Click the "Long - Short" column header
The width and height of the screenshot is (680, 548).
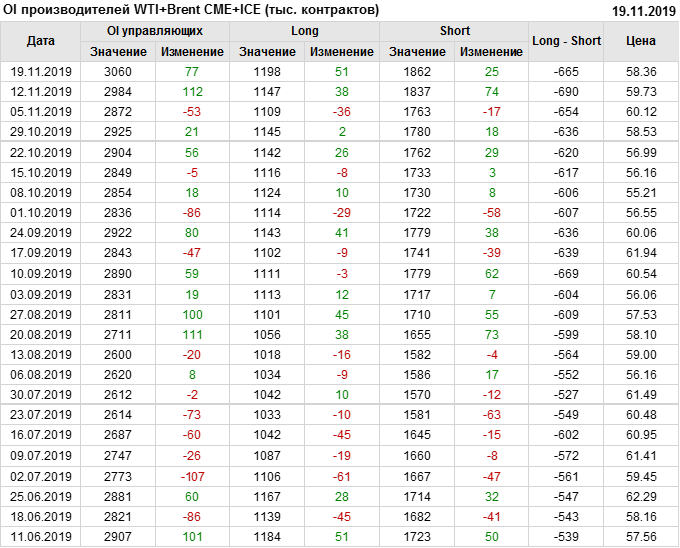click(567, 41)
